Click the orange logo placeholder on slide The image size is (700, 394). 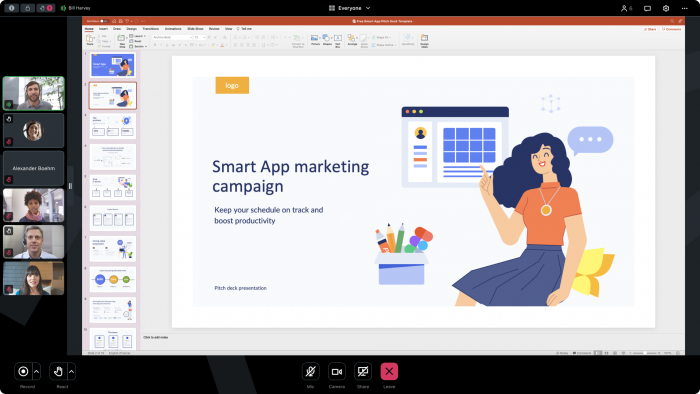click(x=232, y=85)
